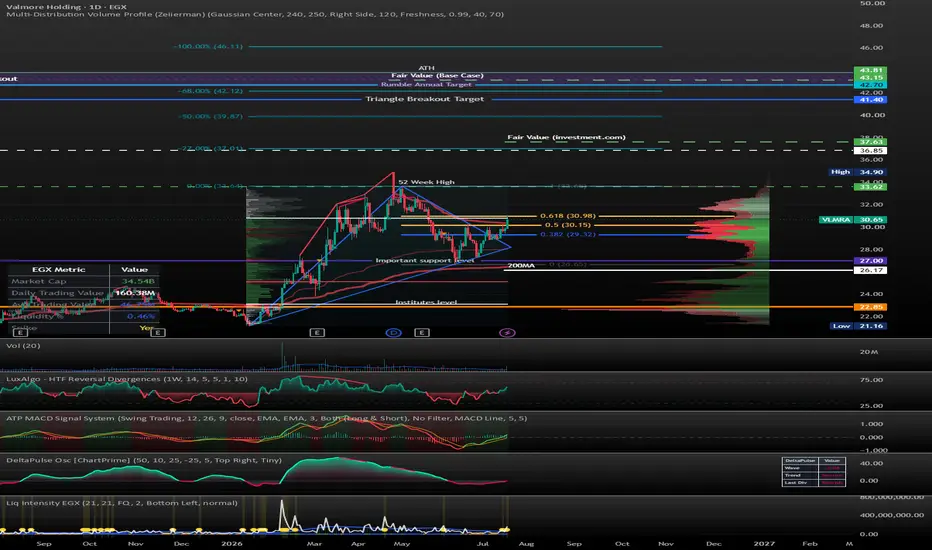This screenshot has height=550, width=932.
Task: Select the 400,000,000.00 liquidity scale label
Action: 892,515
